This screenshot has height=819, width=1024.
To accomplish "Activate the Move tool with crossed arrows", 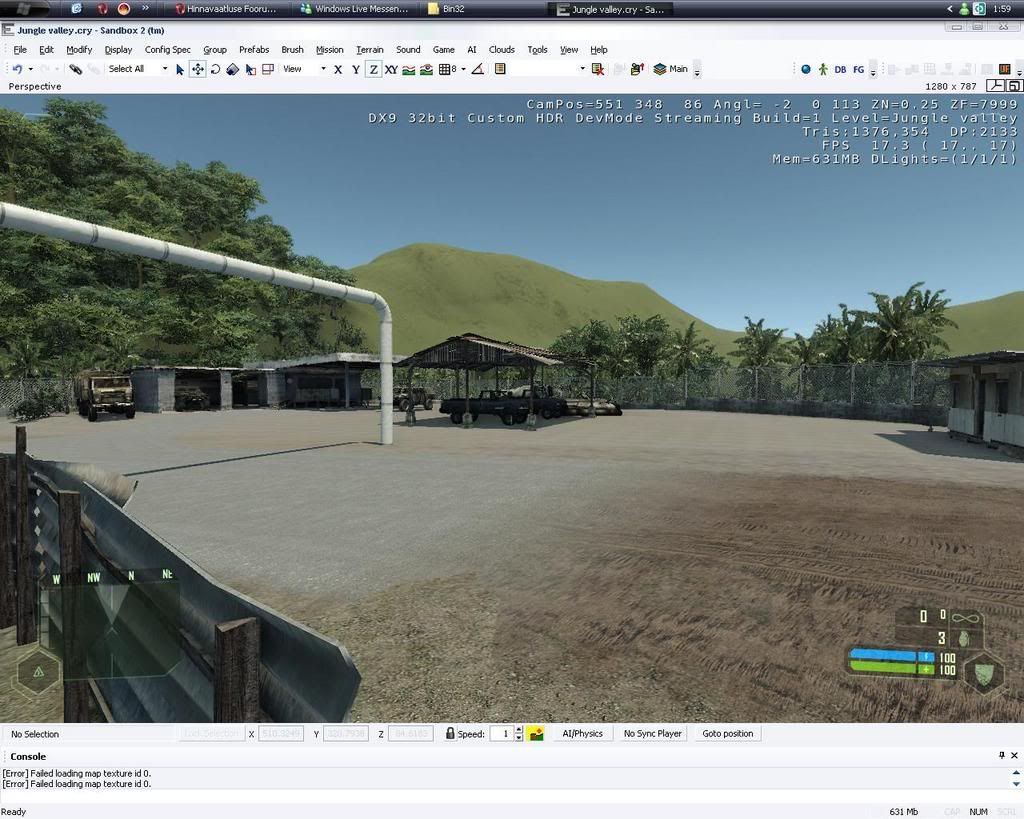I will (197, 69).
